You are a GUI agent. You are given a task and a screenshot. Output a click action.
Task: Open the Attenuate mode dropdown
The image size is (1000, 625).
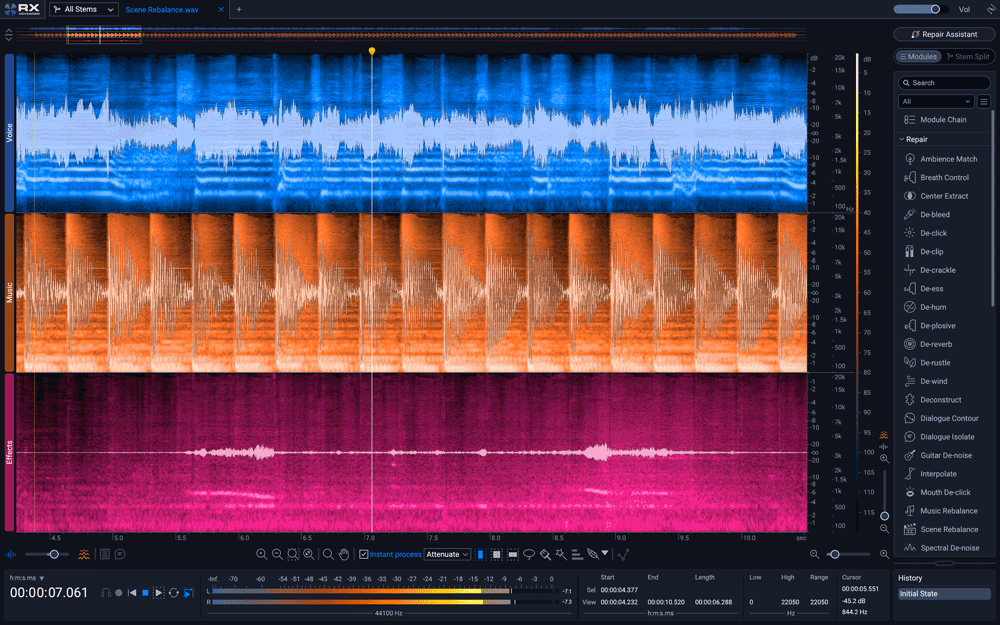click(447, 554)
